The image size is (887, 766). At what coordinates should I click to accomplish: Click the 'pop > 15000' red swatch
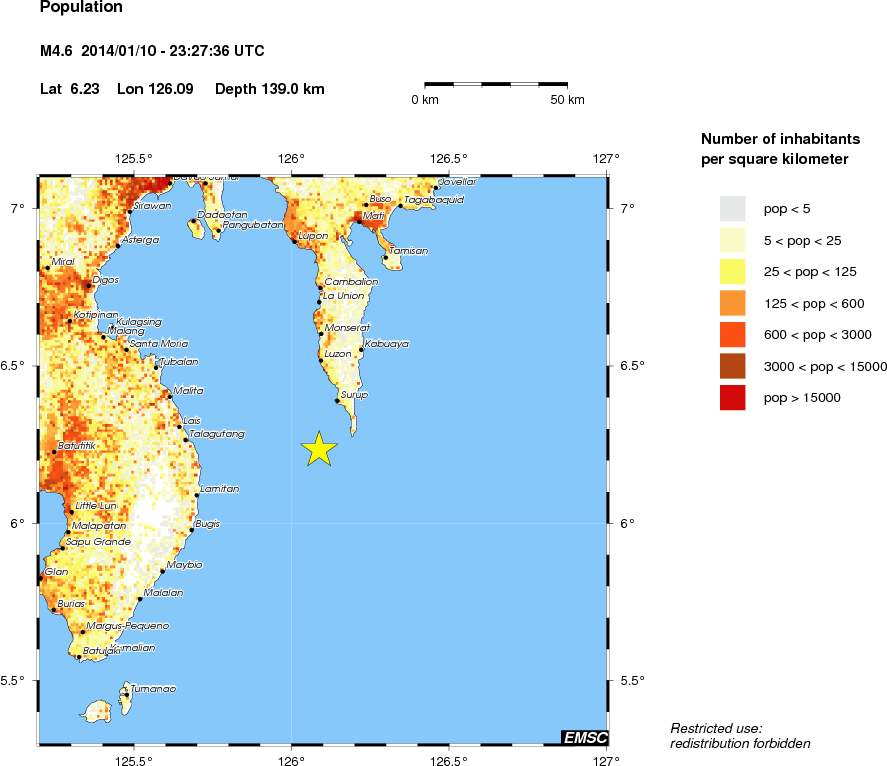click(732, 398)
